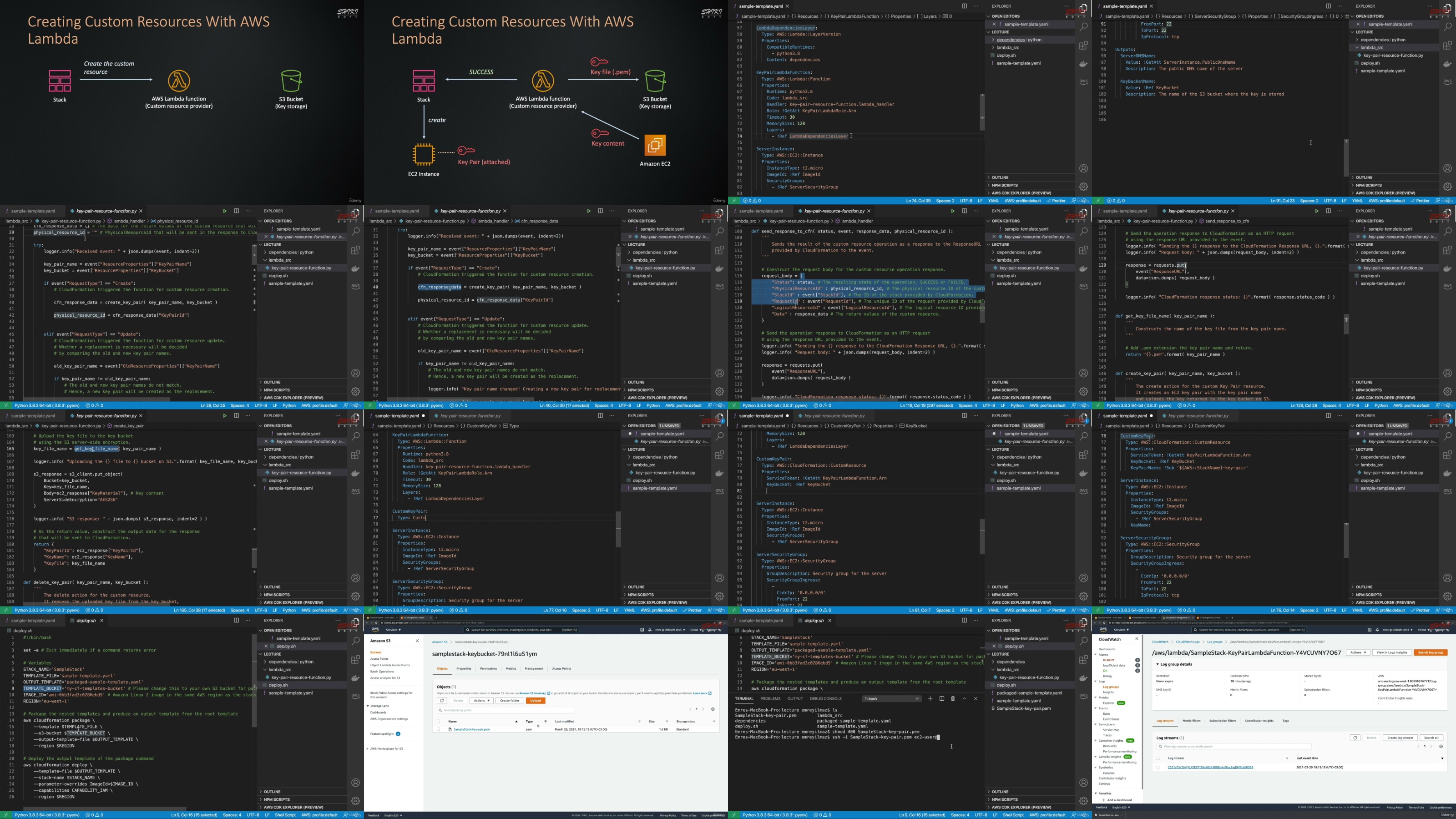Maximize the terminal panel with the up chevron
The image size is (1456, 819).
coord(964,698)
